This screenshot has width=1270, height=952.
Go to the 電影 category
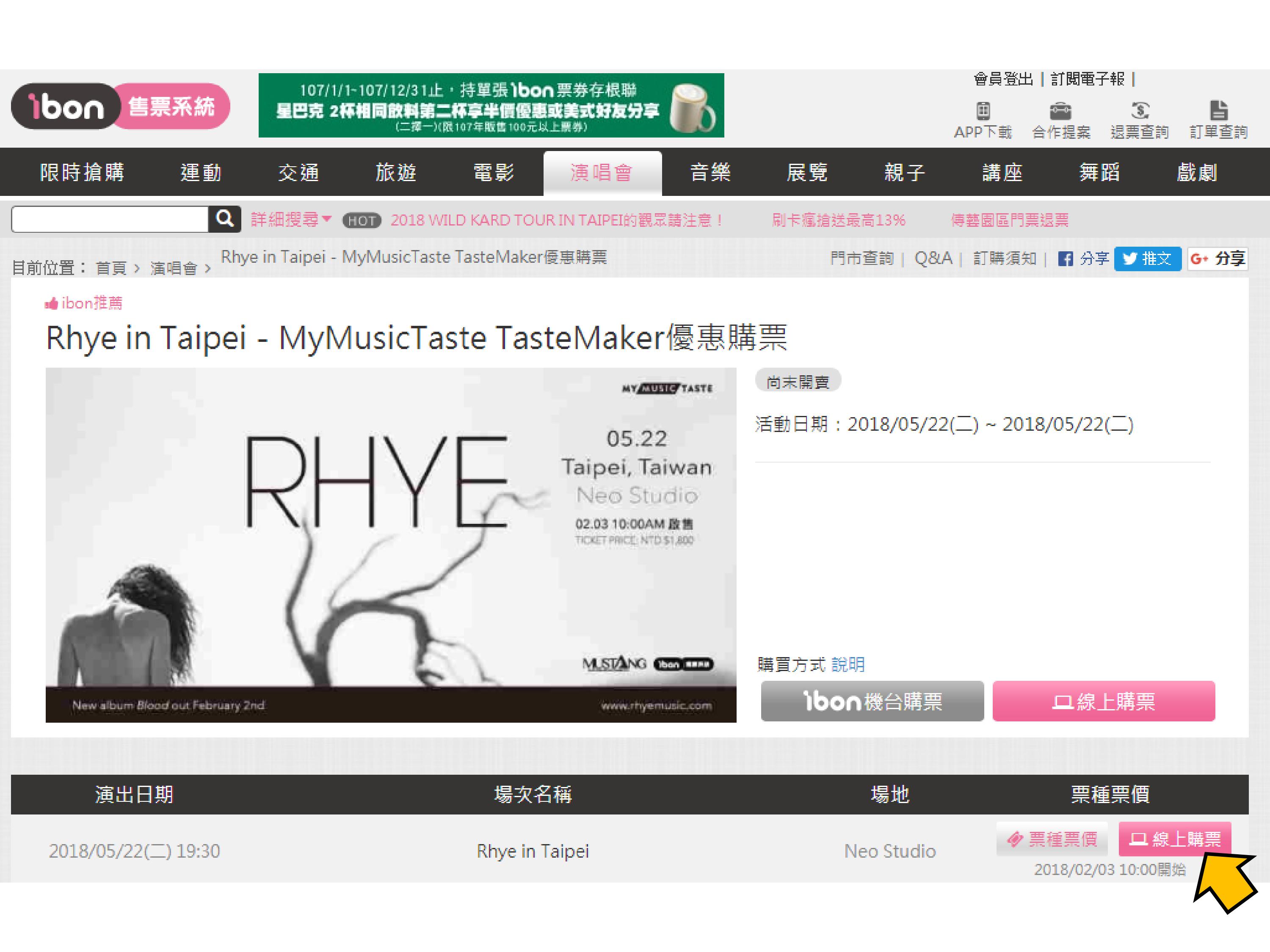pyautogui.click(x=493, y=173)
